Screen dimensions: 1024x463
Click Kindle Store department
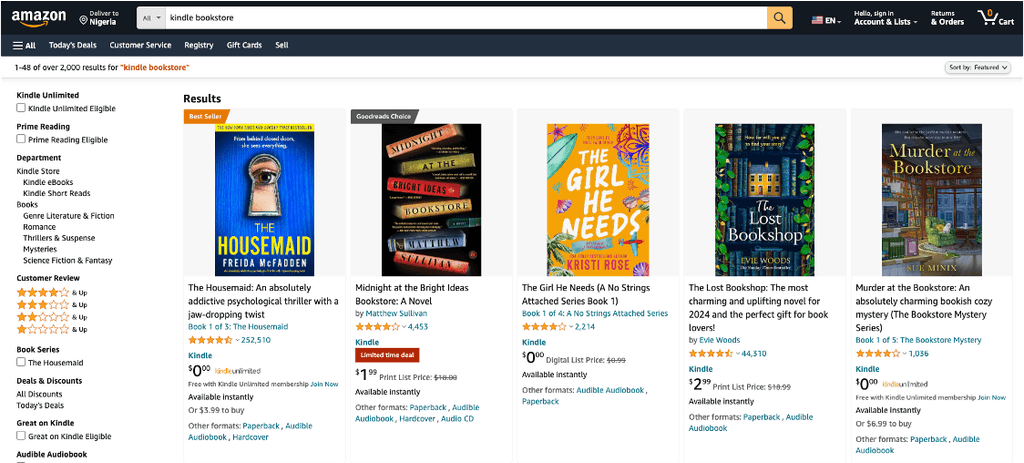[38, 171]
